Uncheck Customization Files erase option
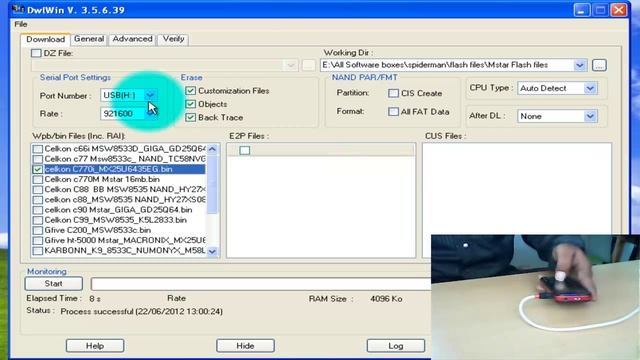Viewport: 640px width, 360px height. [x=191, y=91]
